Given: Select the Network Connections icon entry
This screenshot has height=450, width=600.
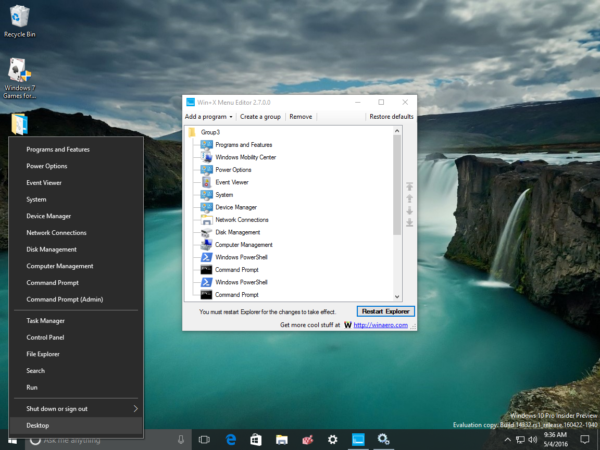Looking at the screenshot, I should coord(207,220).
